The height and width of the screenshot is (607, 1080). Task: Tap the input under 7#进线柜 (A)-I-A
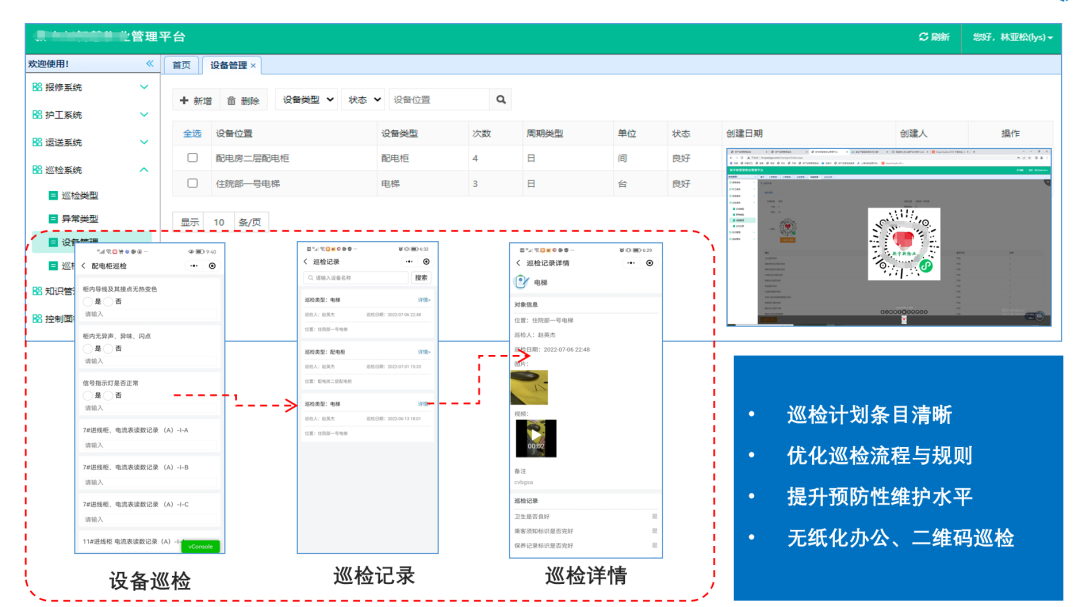point(149,445)
